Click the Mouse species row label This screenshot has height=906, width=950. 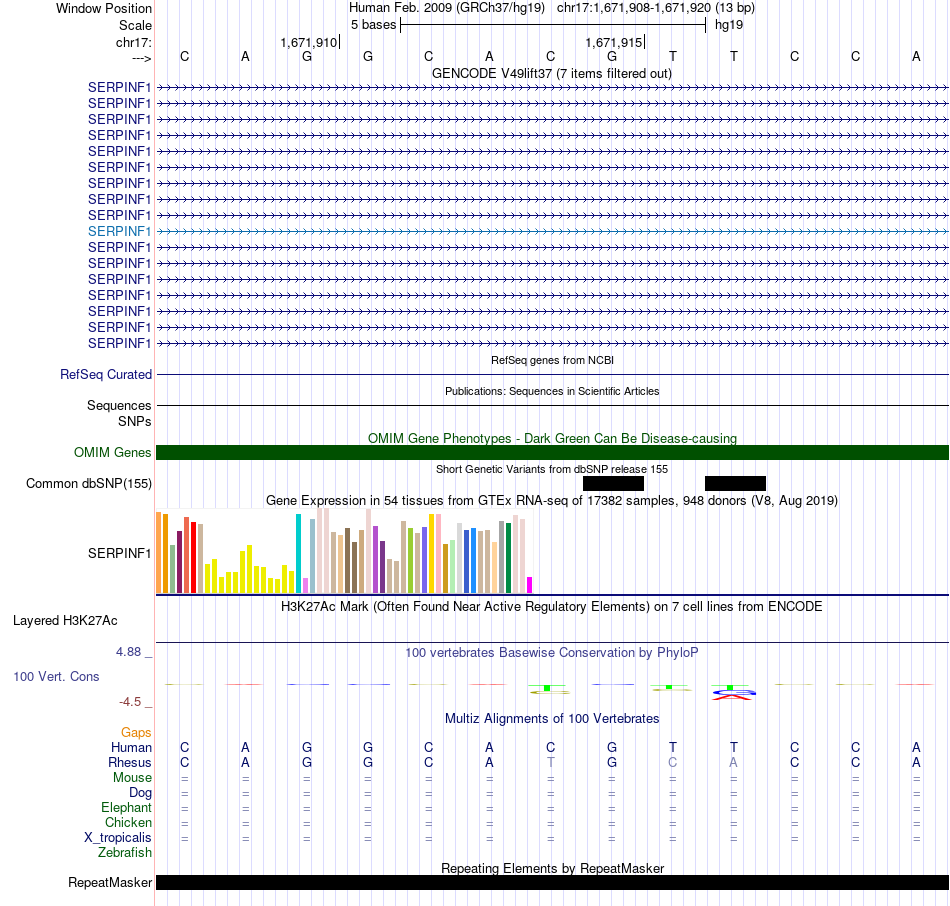133,778
